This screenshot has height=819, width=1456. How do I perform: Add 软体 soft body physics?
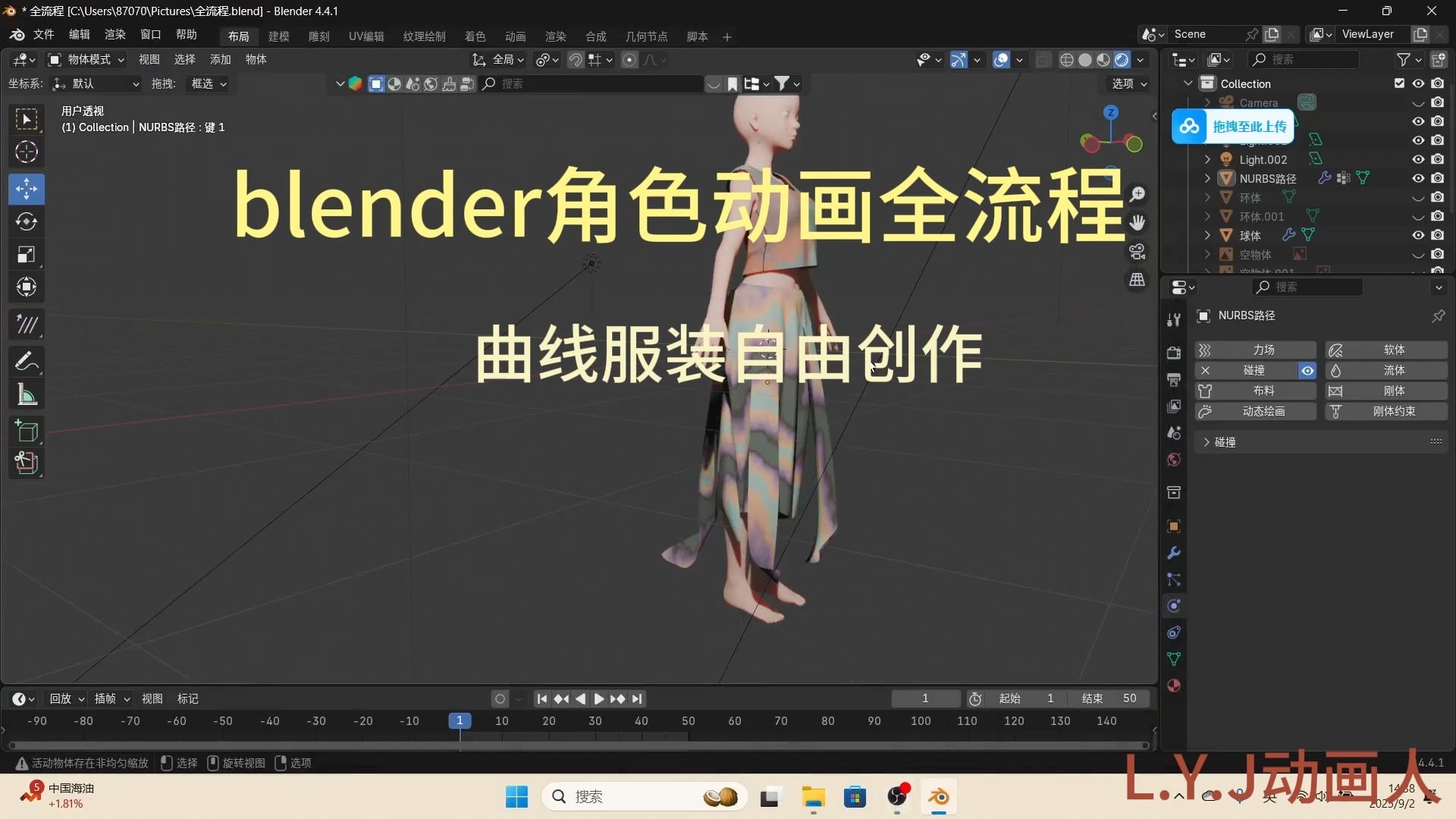pyautogui.click(x=1386, y=350)
